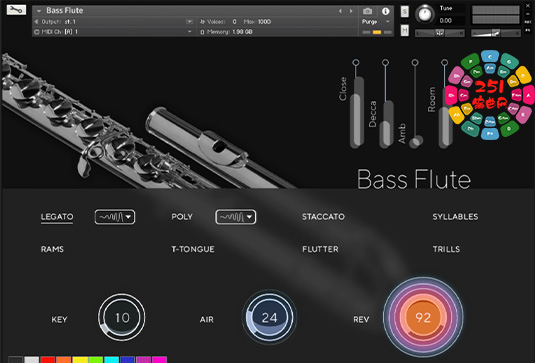535x363 pixels.
Task: Click the Memory icon in the header
Action: pyautogui.click(x=202, y=32)
